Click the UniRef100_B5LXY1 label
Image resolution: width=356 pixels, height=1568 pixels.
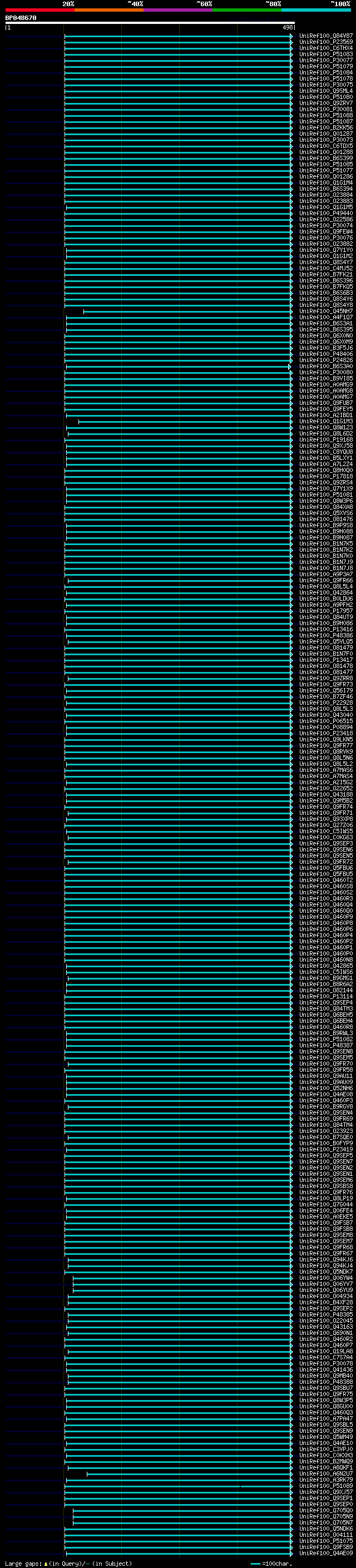tap(326, 458)
